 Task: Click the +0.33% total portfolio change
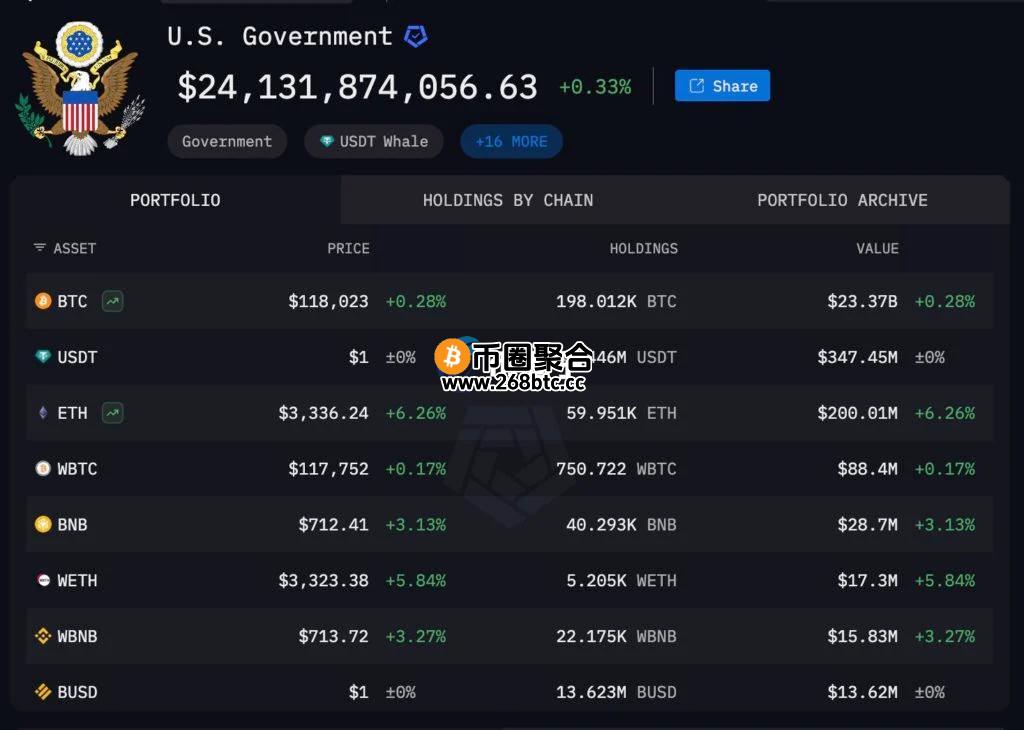click(x=595, y=87)
